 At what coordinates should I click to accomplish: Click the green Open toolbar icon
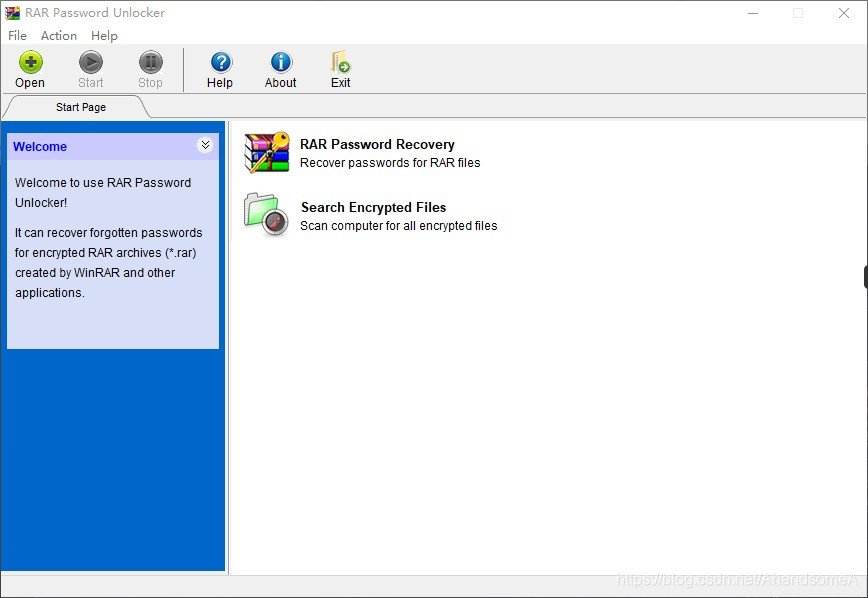coord(30,62)
